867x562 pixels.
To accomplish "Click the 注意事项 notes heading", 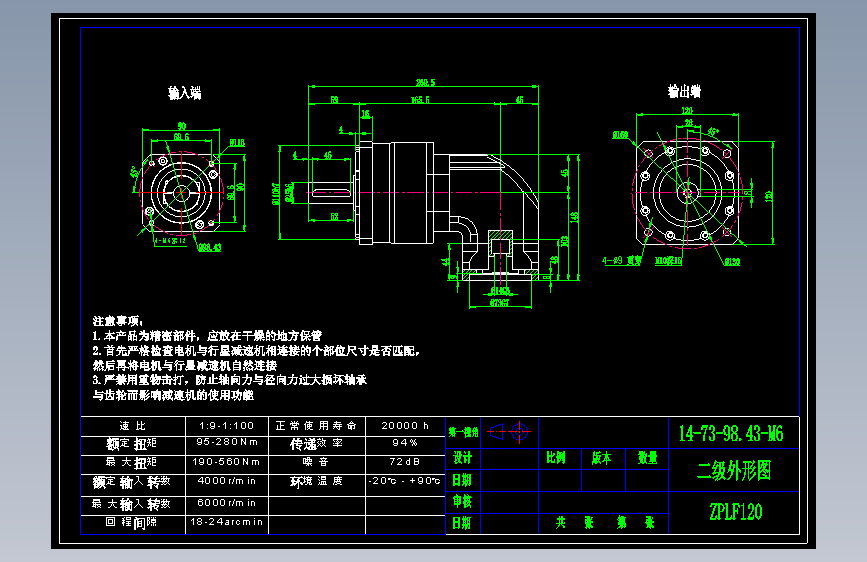I will tap(118, 321).
